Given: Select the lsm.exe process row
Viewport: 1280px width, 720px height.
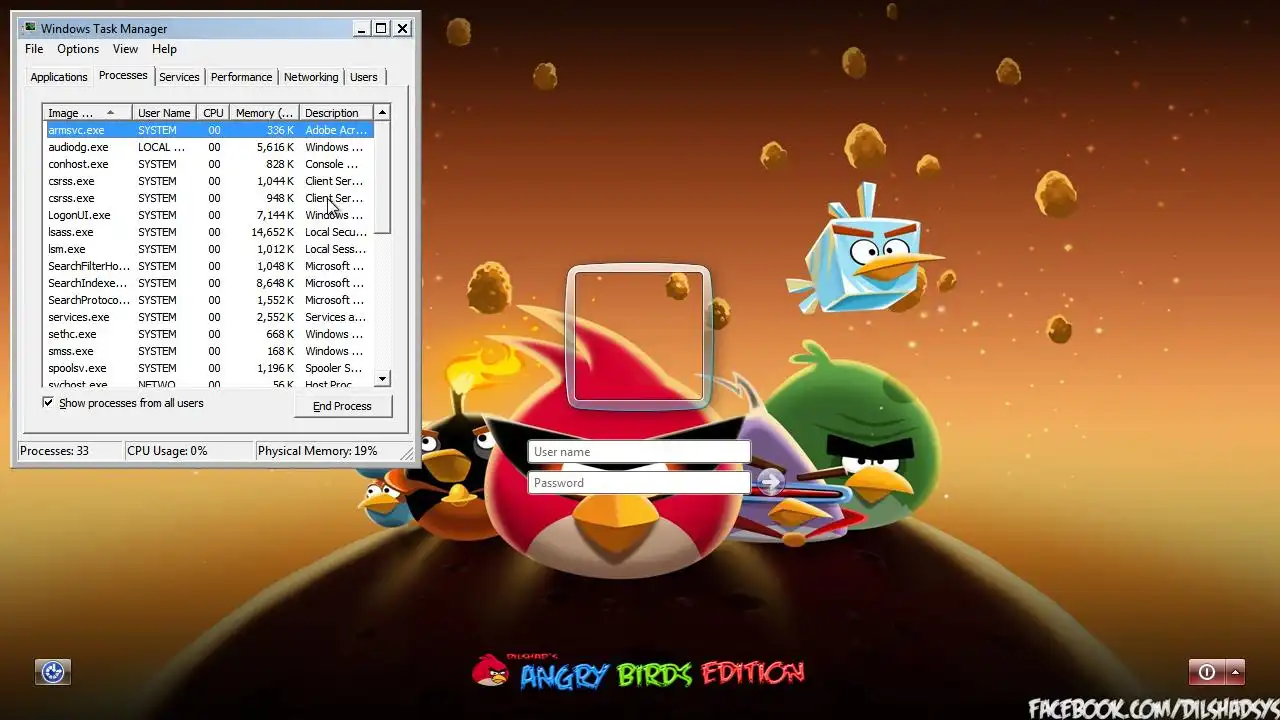Looking at the screenshot, I should 209,249.
